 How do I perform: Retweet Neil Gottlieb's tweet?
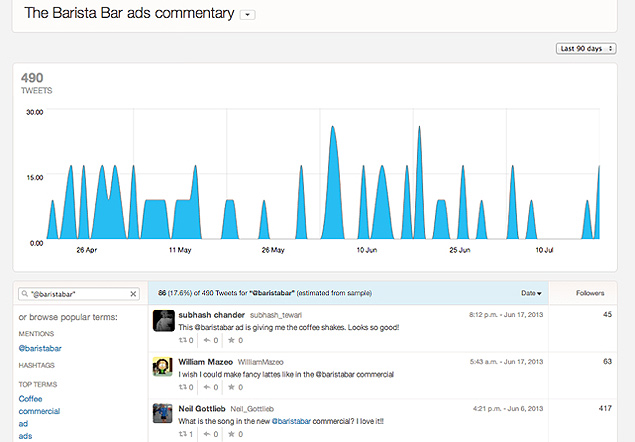point(186,434)
